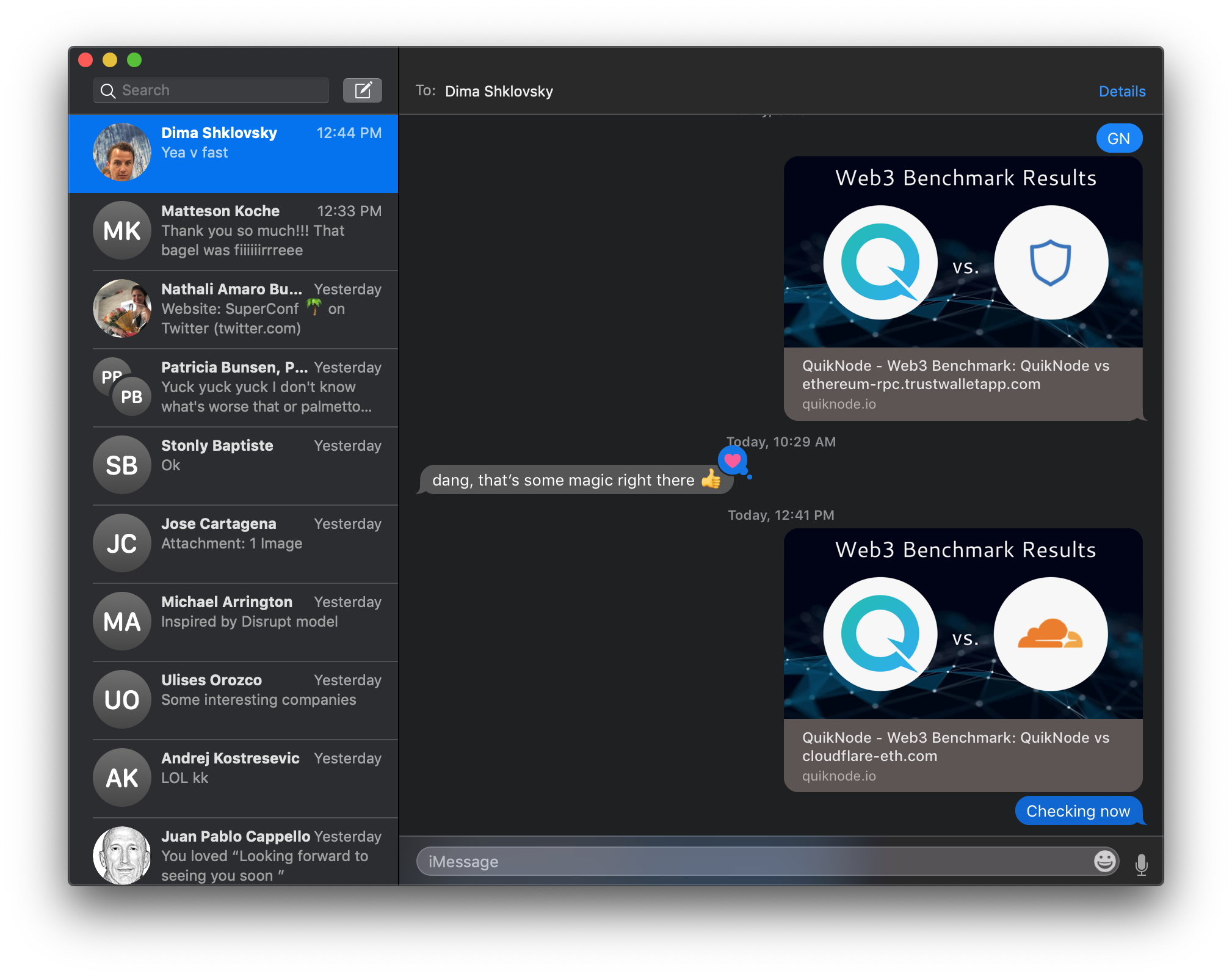1232x976 pixels.
Task: Select the Dima Shklovsky conversation
Action: 233,153
